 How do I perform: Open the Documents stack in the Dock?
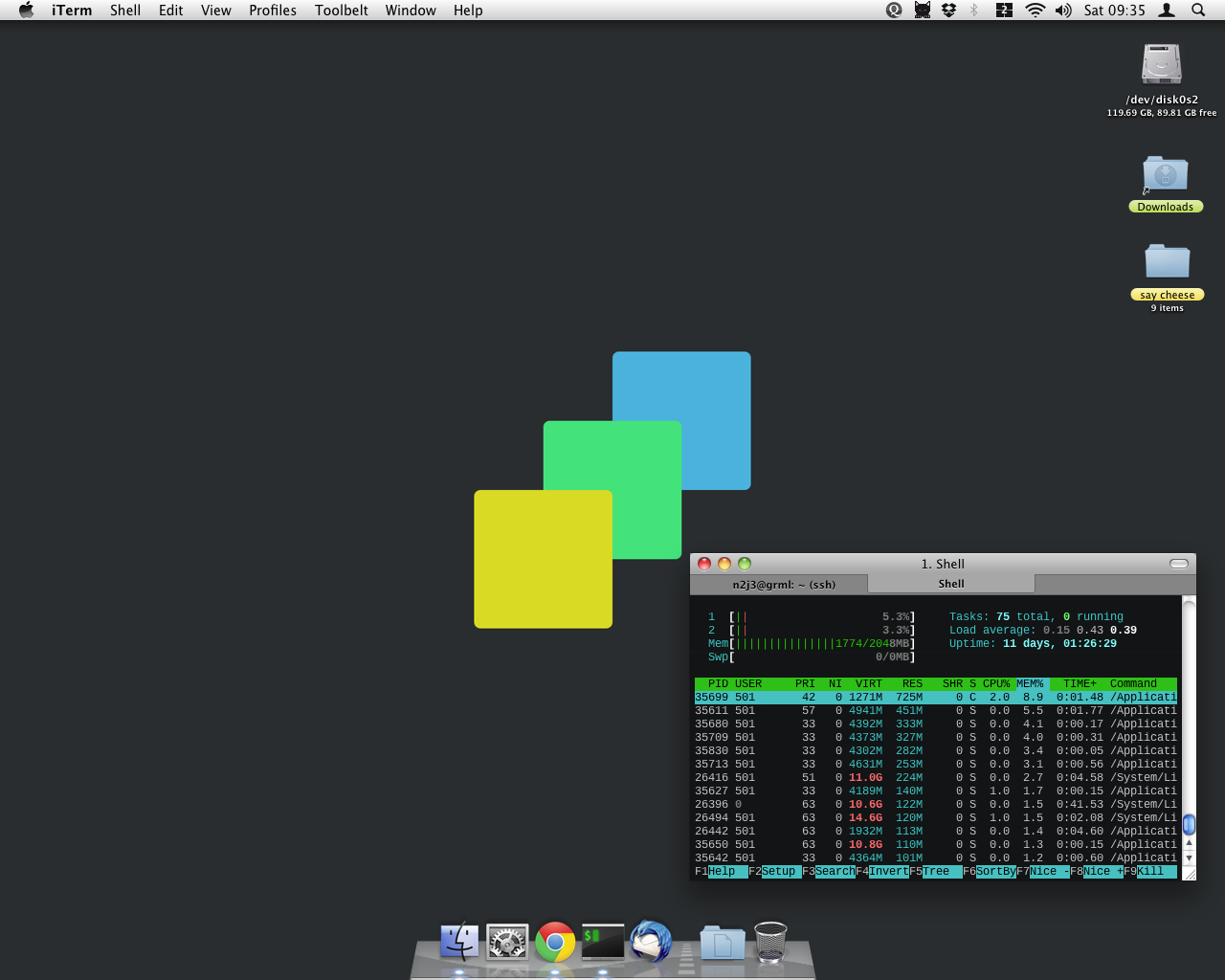pos(723,943)
